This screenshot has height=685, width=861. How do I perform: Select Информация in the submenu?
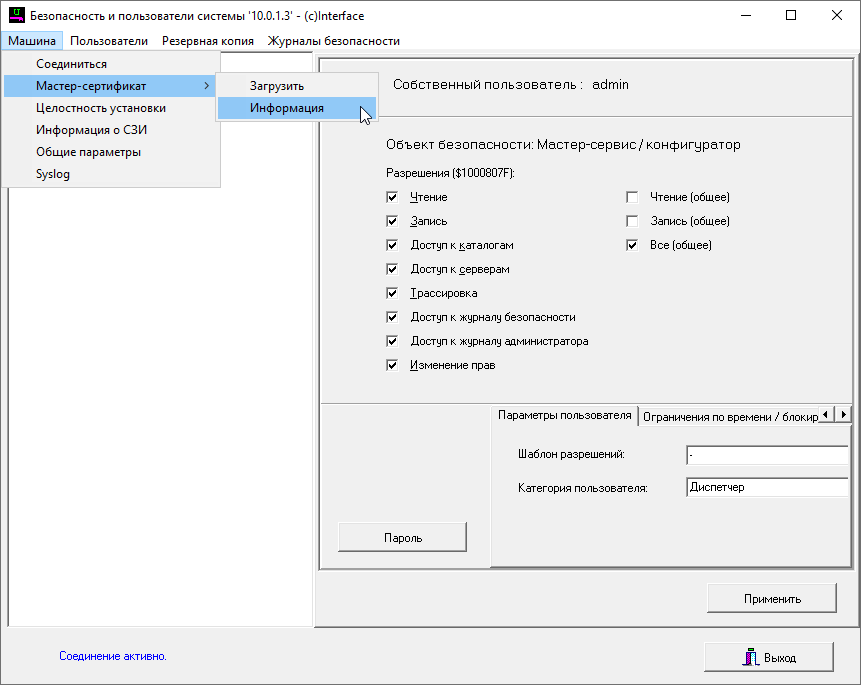point(286,108)
